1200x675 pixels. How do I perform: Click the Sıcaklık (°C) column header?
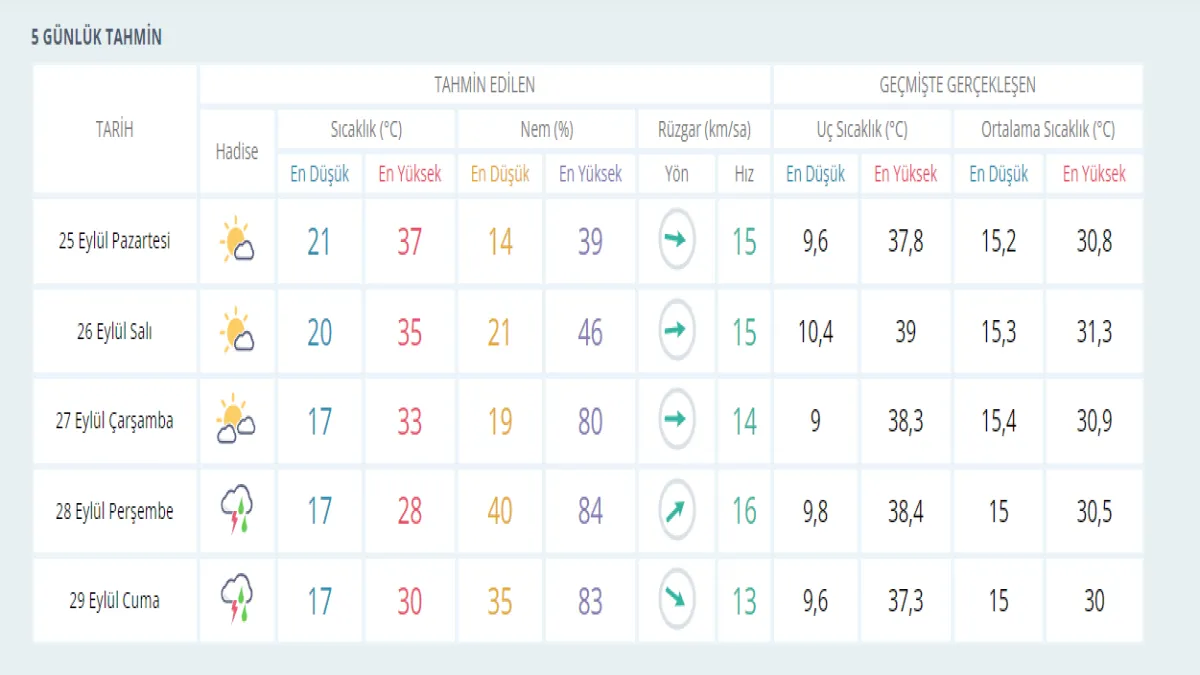pos(366,130)
